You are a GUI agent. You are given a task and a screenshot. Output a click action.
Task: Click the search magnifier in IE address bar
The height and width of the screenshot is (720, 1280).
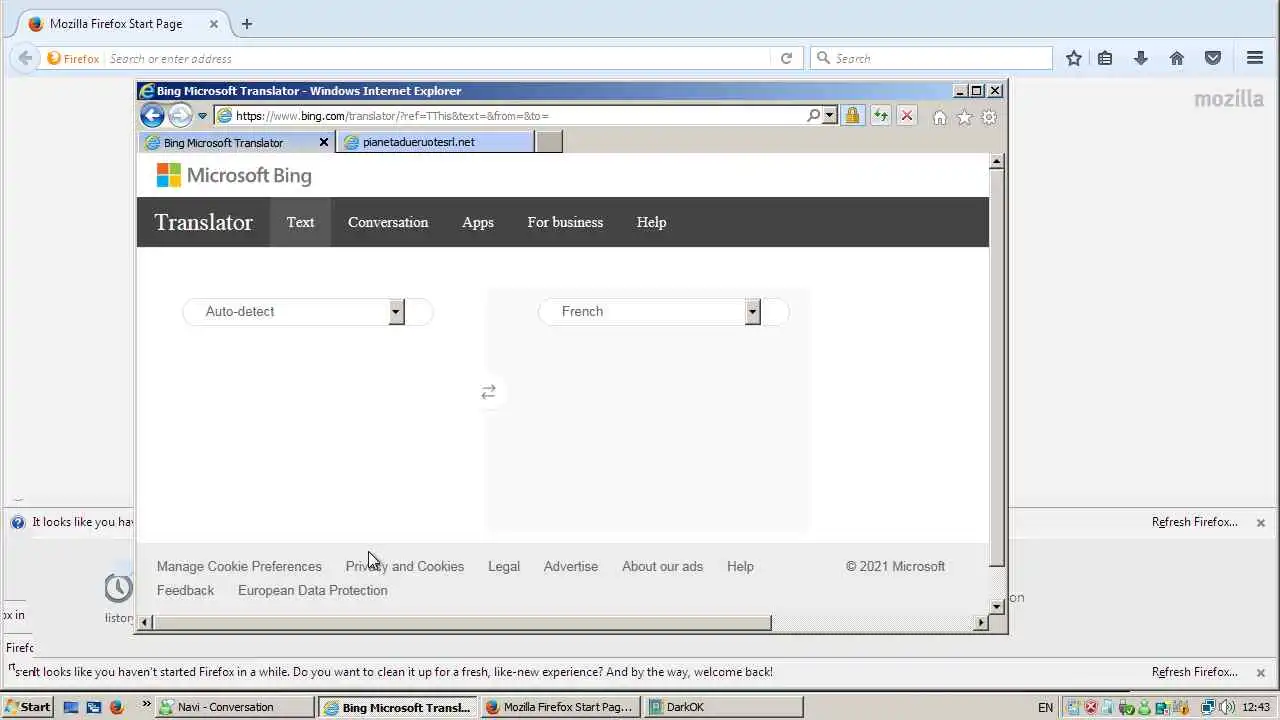point(814,116)
